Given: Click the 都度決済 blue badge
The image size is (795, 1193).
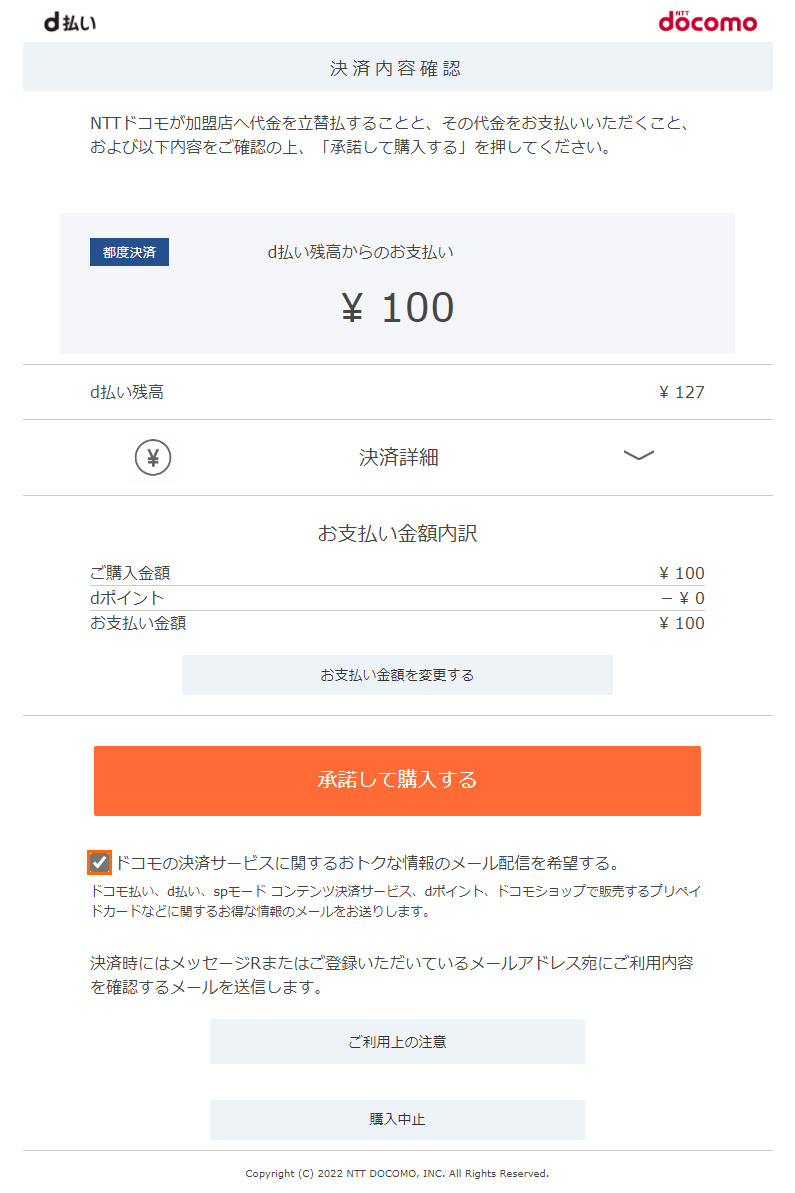Looking at the screenshot, I should [129, 252].
